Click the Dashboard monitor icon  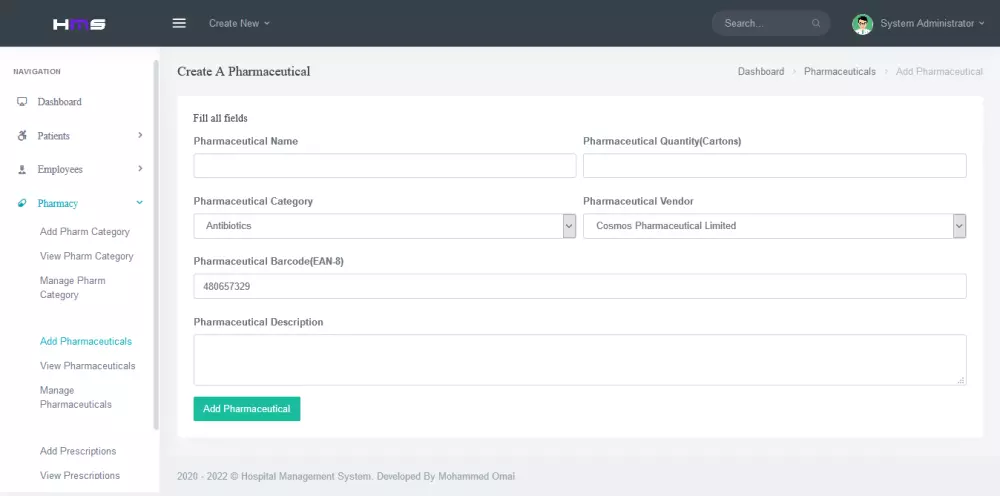pyautogui.click(x=22, y=102)
